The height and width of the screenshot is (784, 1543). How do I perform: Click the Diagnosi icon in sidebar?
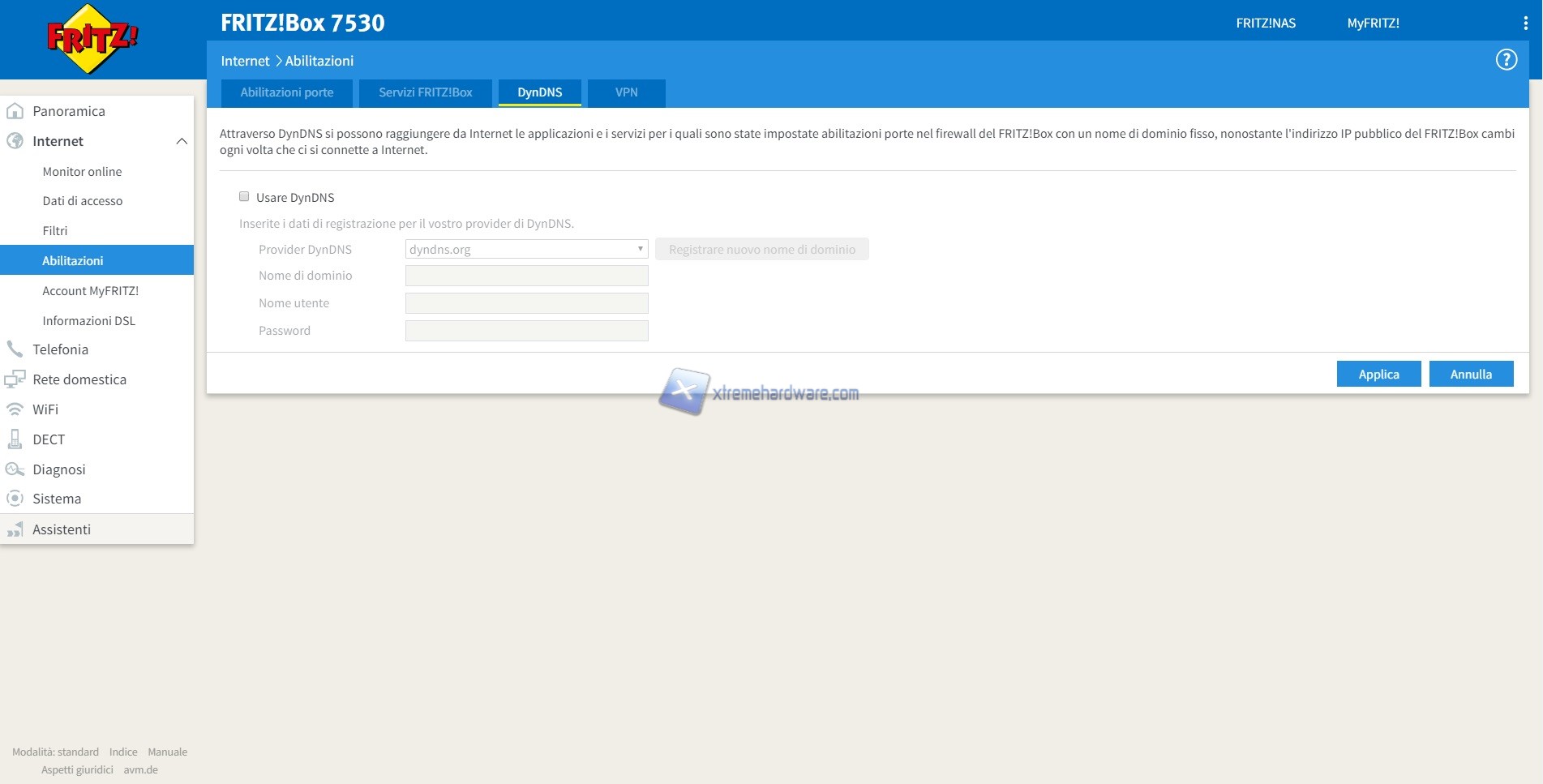pyautogui.click(x=15, y=469)
